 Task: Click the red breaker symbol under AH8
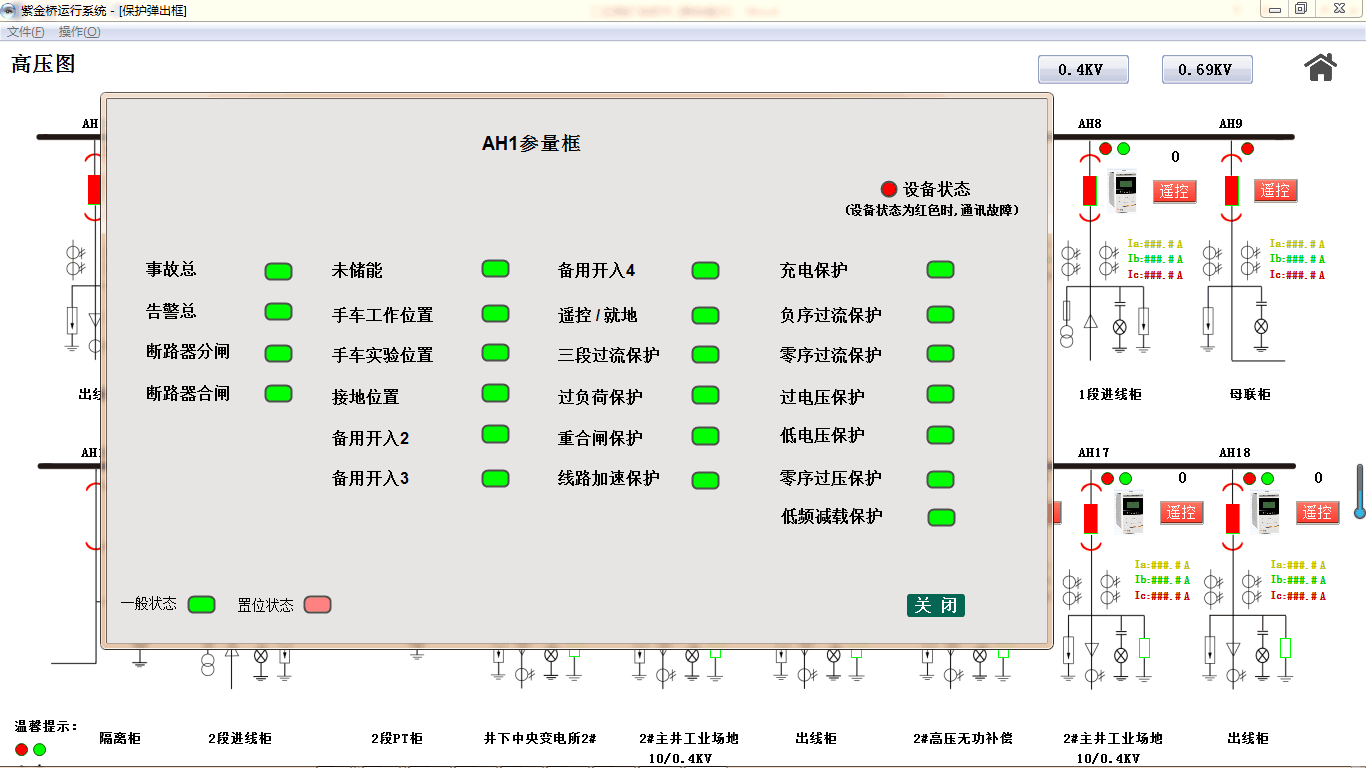1090,190
